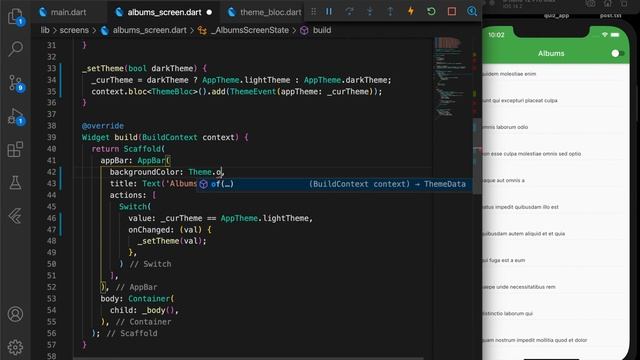Click the Container widget on line 53
This screenshot has width=640, height=360.
pyautogui.click(x=149, y=299)
